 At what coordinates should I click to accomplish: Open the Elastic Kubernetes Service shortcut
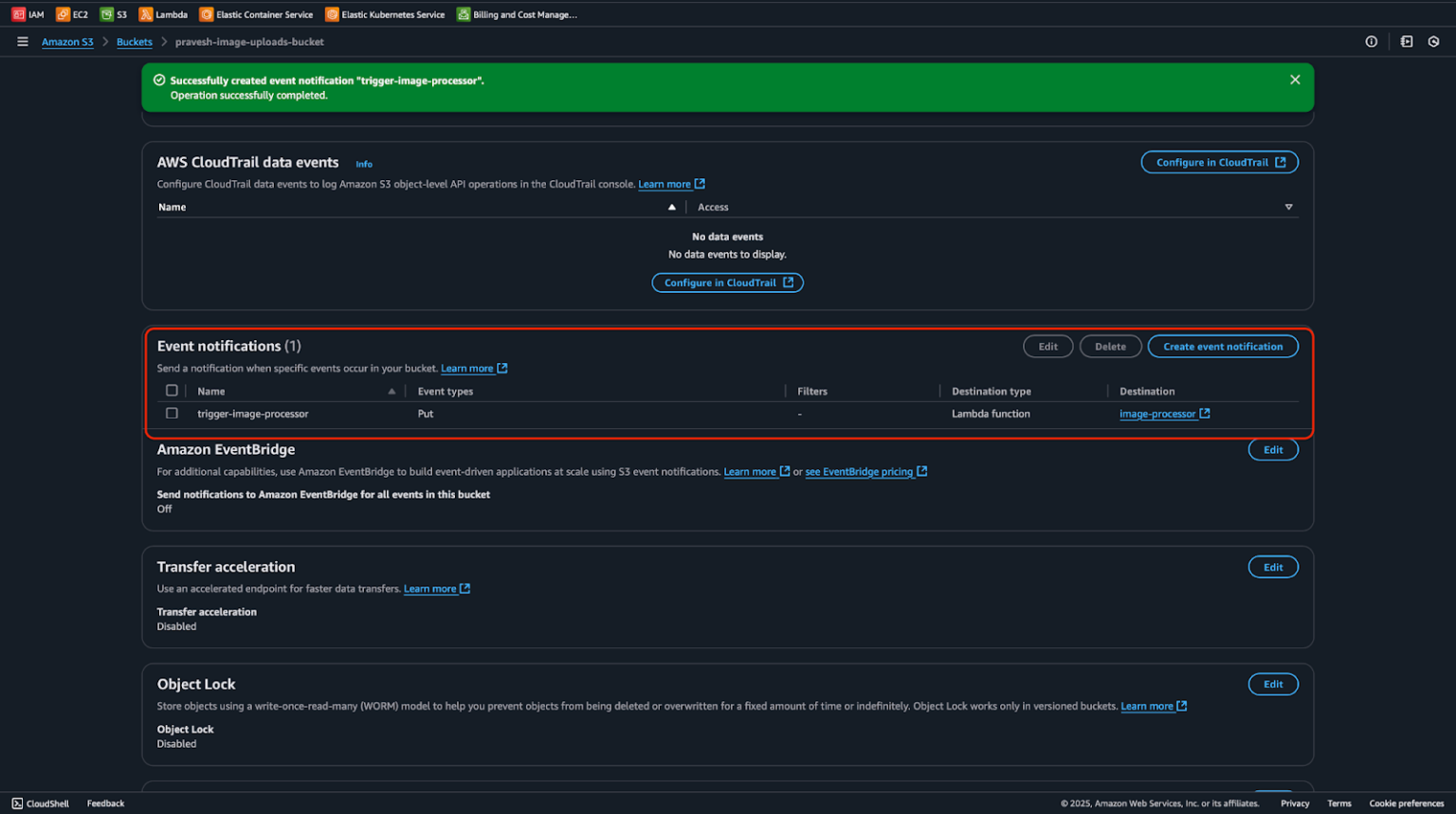point(384,14)
